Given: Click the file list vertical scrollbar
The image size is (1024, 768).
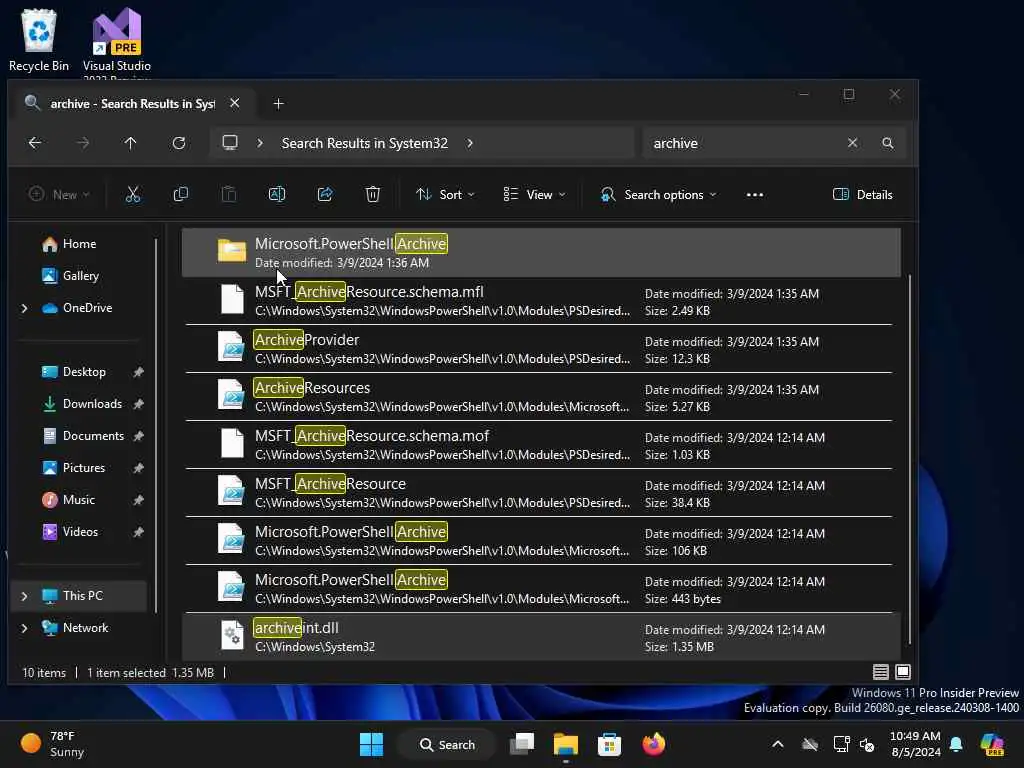Looking at the screenshot, I should (x=909, y=457).
